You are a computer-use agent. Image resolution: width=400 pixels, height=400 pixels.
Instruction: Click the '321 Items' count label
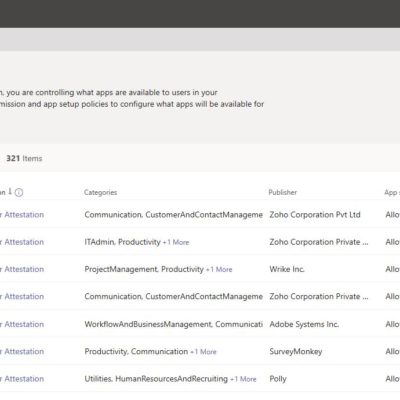(x=24, y=158)
